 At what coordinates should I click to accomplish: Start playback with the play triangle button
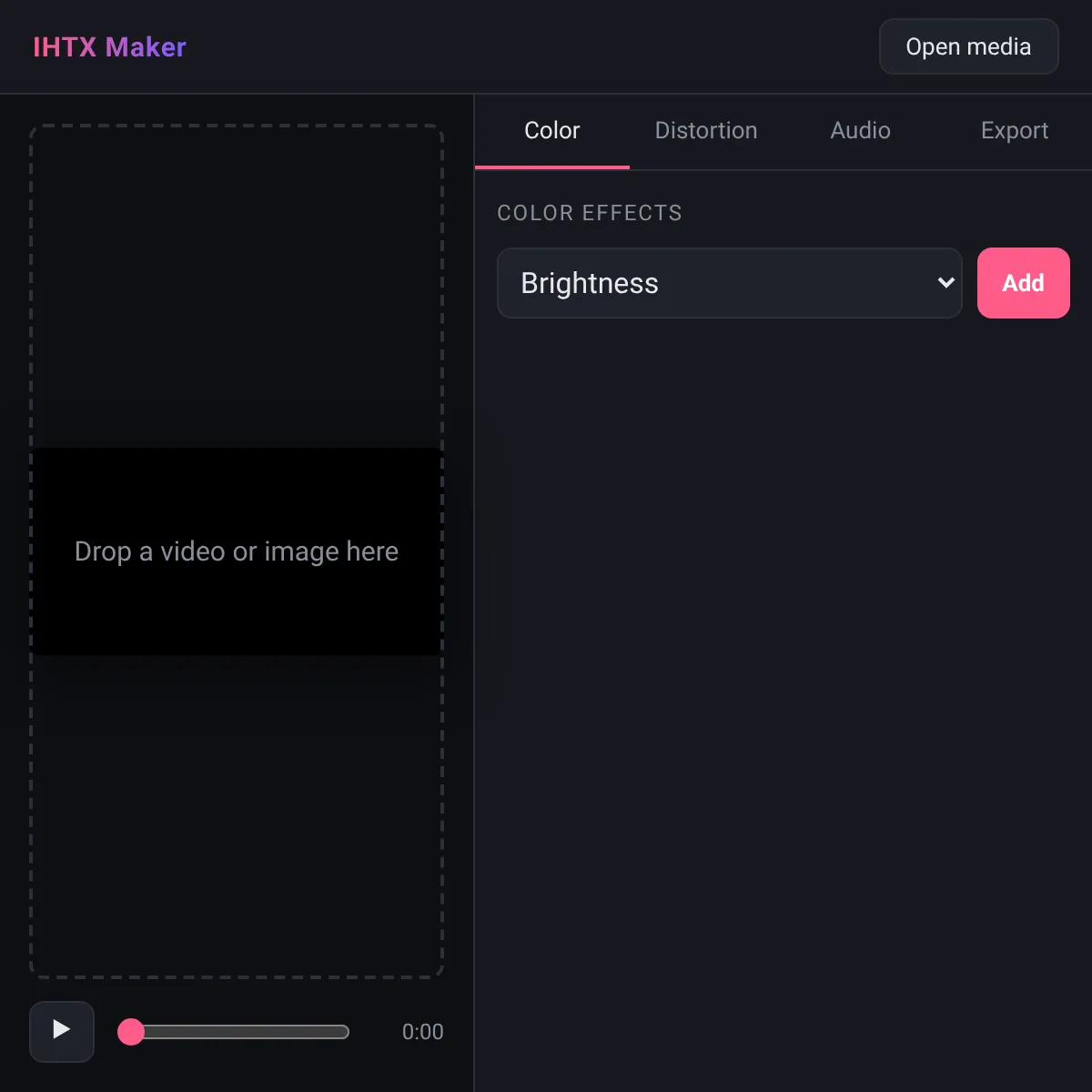pos(62,1031)
